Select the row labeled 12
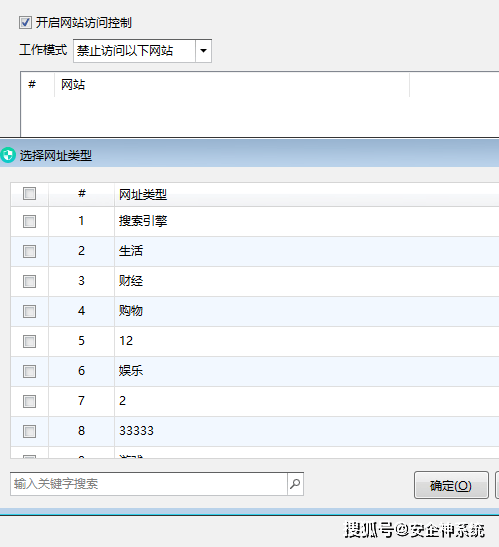The height and width of the screenshot is (547, 499). 255,341
